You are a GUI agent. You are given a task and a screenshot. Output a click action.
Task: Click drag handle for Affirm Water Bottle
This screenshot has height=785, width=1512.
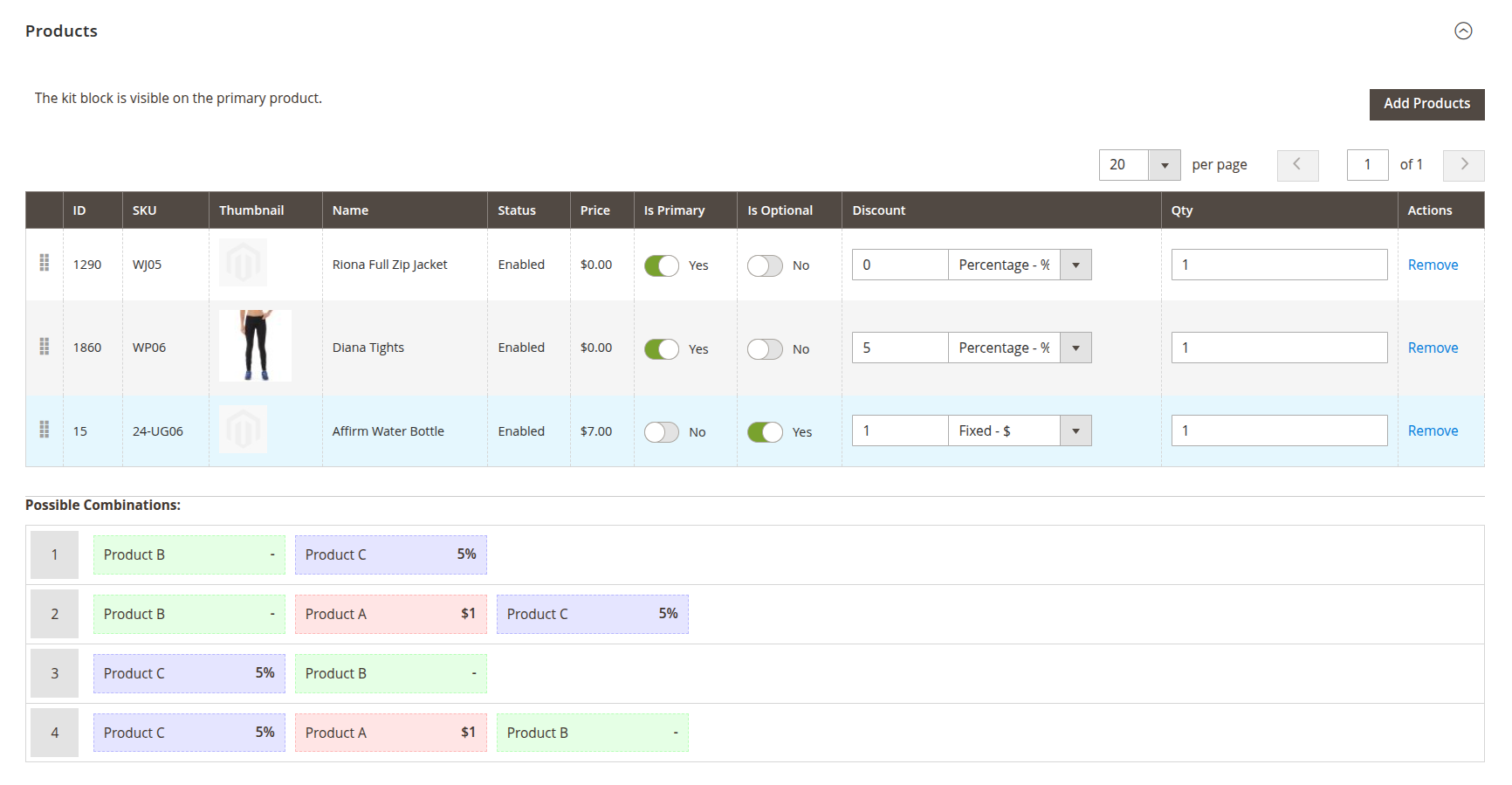(45, 430)
